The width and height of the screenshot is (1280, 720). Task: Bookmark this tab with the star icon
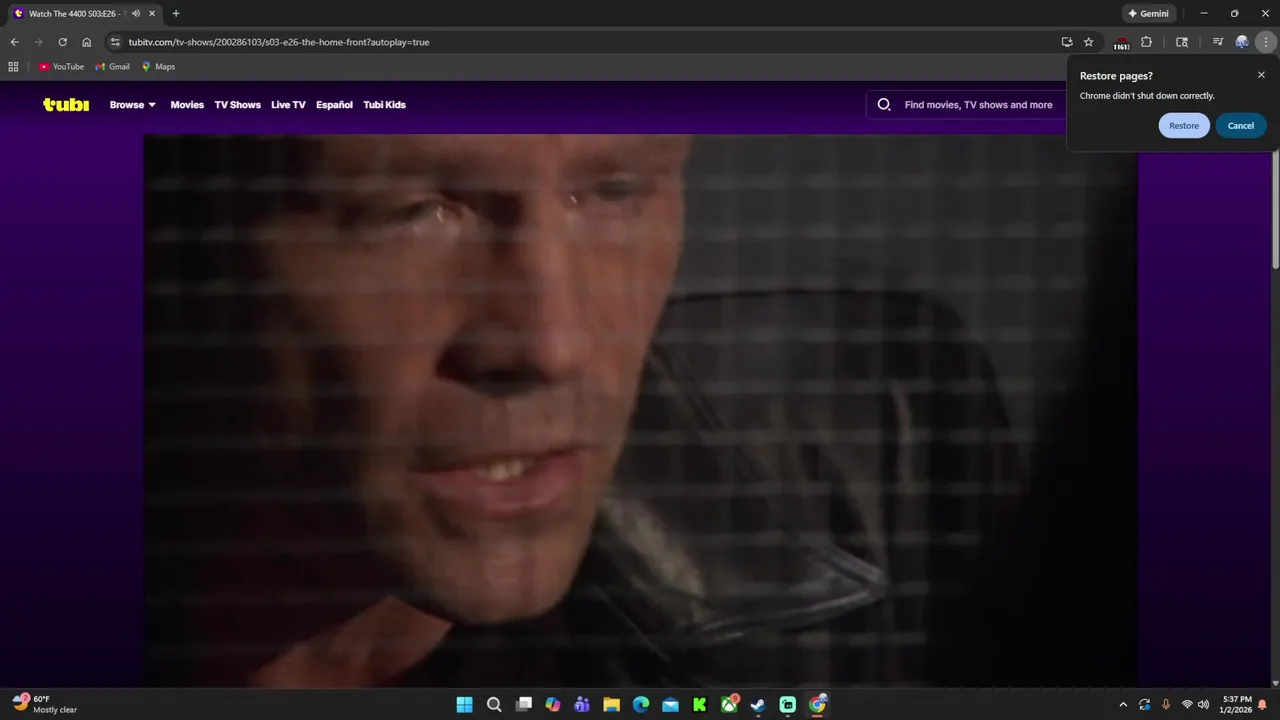coord(1089,42)
